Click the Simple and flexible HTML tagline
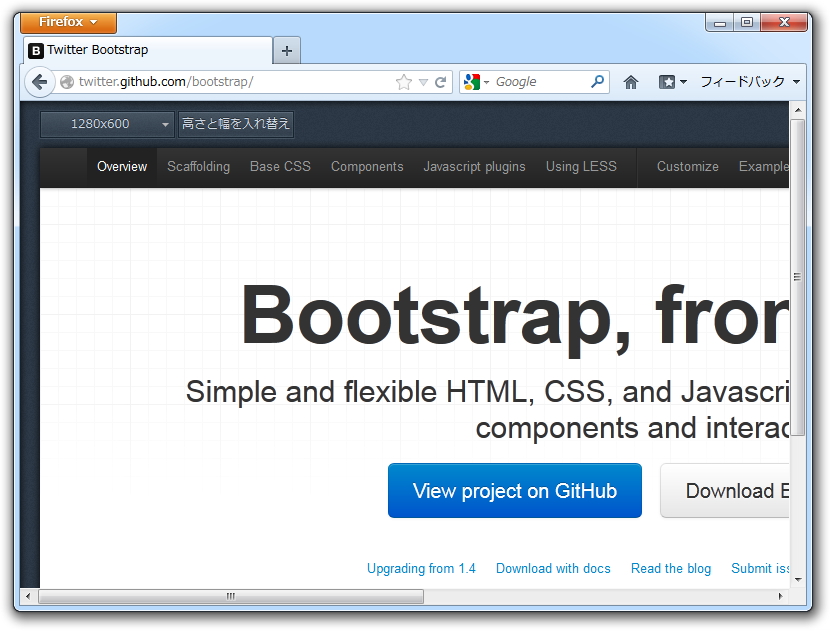This screenshot has height=631, width=830. [487, 409]
